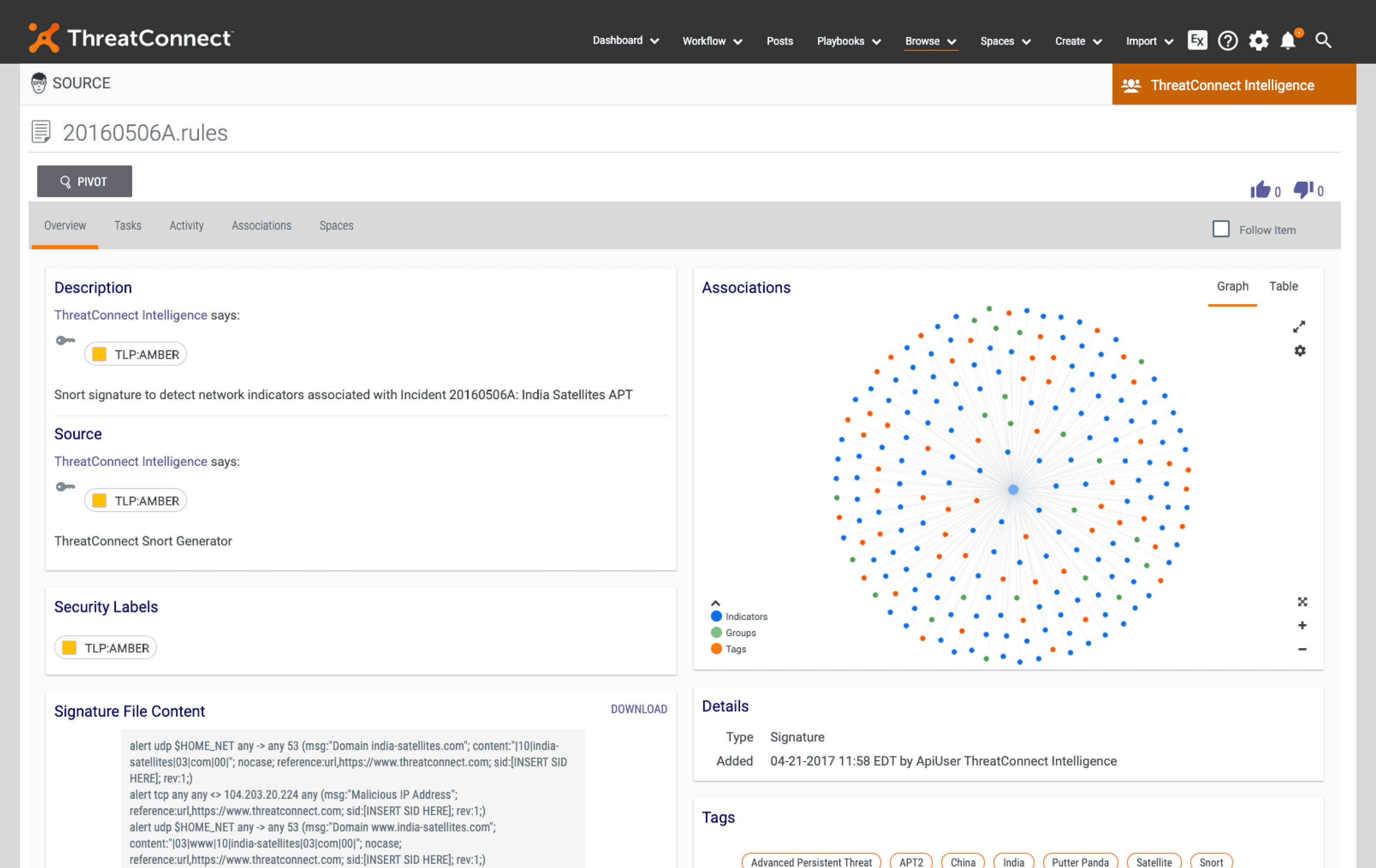Toggle Indicators in graph legend
Image resolution: width=1376 pixels, height=868 pixels.
pos(739,616)
